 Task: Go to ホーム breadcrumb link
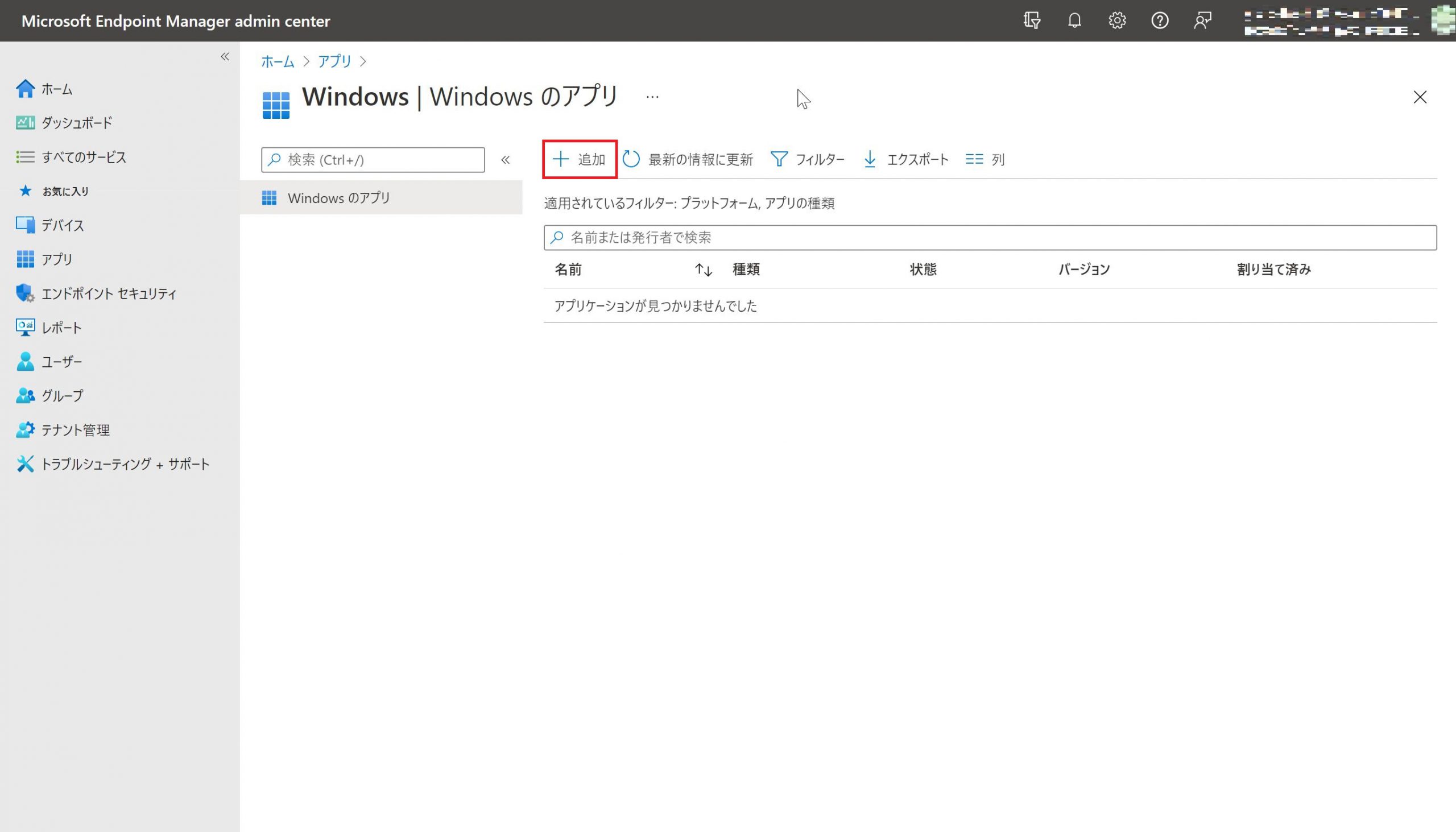[x=278, y=61]
